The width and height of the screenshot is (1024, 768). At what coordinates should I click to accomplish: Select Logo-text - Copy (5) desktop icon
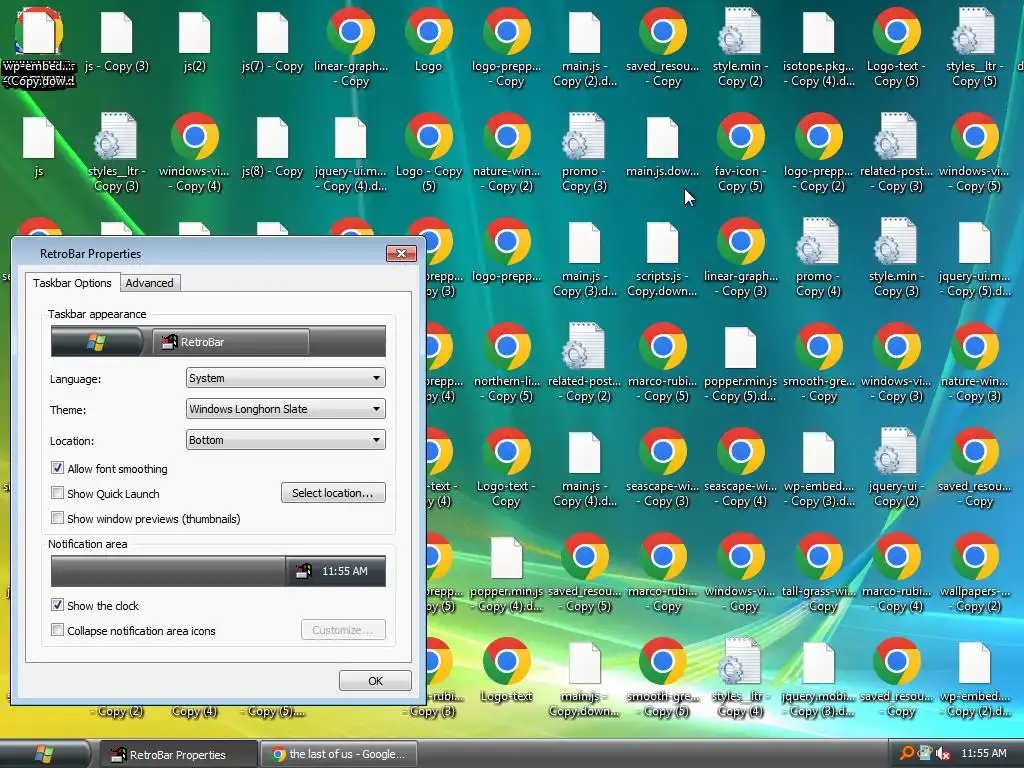897,47
